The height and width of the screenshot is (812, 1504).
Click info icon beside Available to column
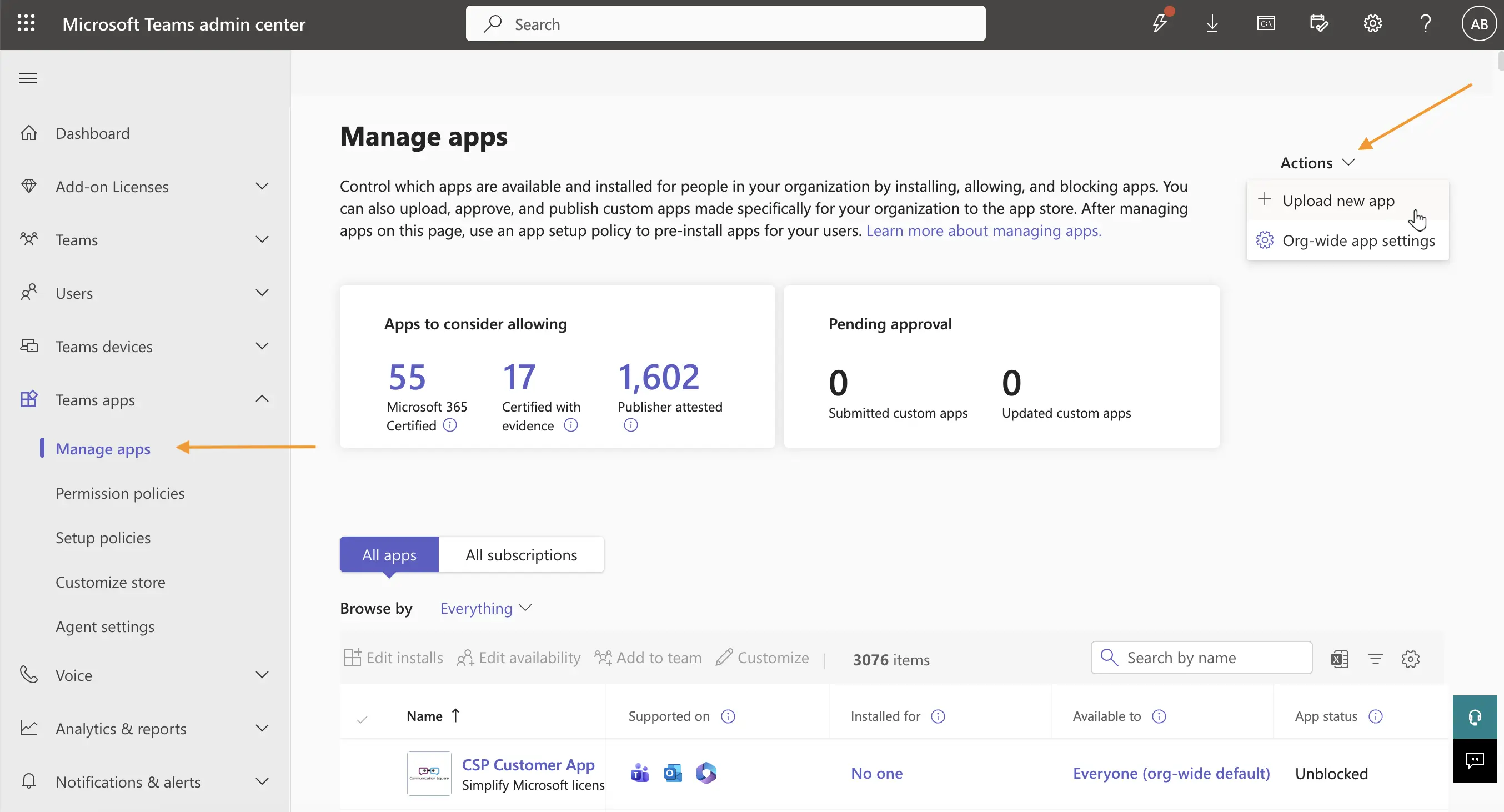click(x=1159, y=716)
